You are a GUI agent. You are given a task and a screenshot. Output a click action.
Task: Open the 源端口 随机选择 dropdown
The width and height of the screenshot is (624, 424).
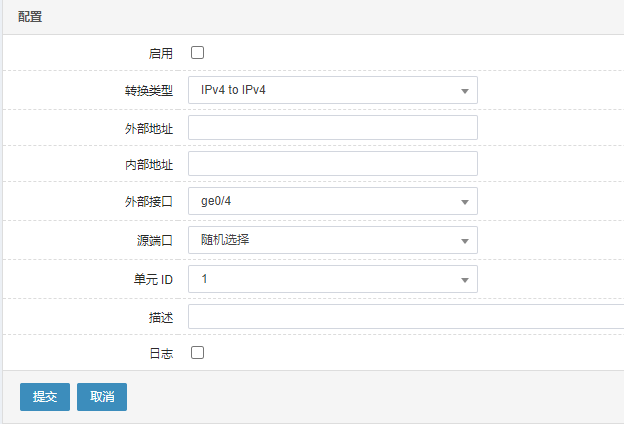tap(333, 240)
